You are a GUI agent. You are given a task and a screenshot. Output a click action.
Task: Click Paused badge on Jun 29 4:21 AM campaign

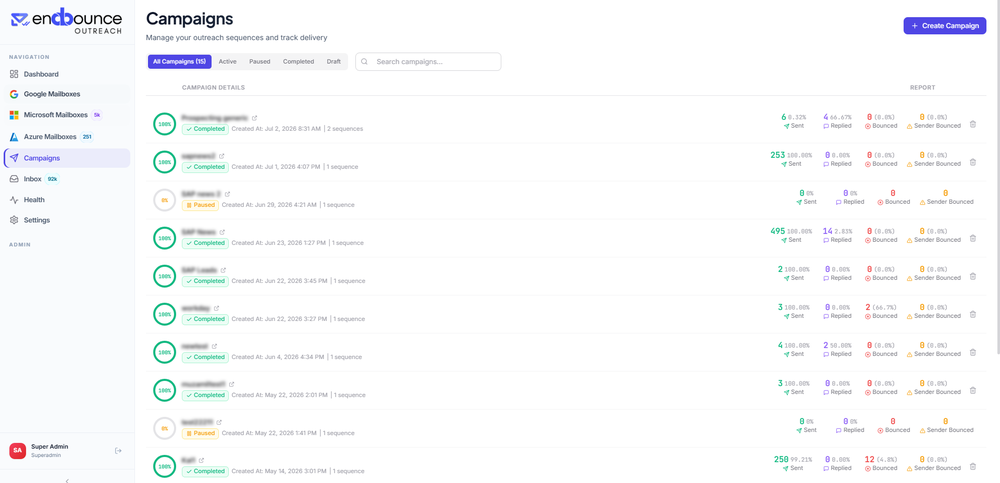click(x=200, y=205)
